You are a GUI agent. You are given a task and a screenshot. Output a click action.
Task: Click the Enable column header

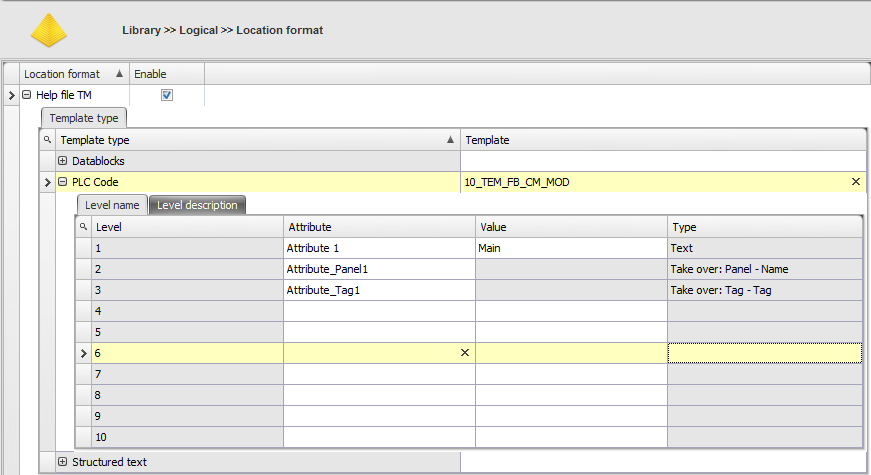[167, 74]
